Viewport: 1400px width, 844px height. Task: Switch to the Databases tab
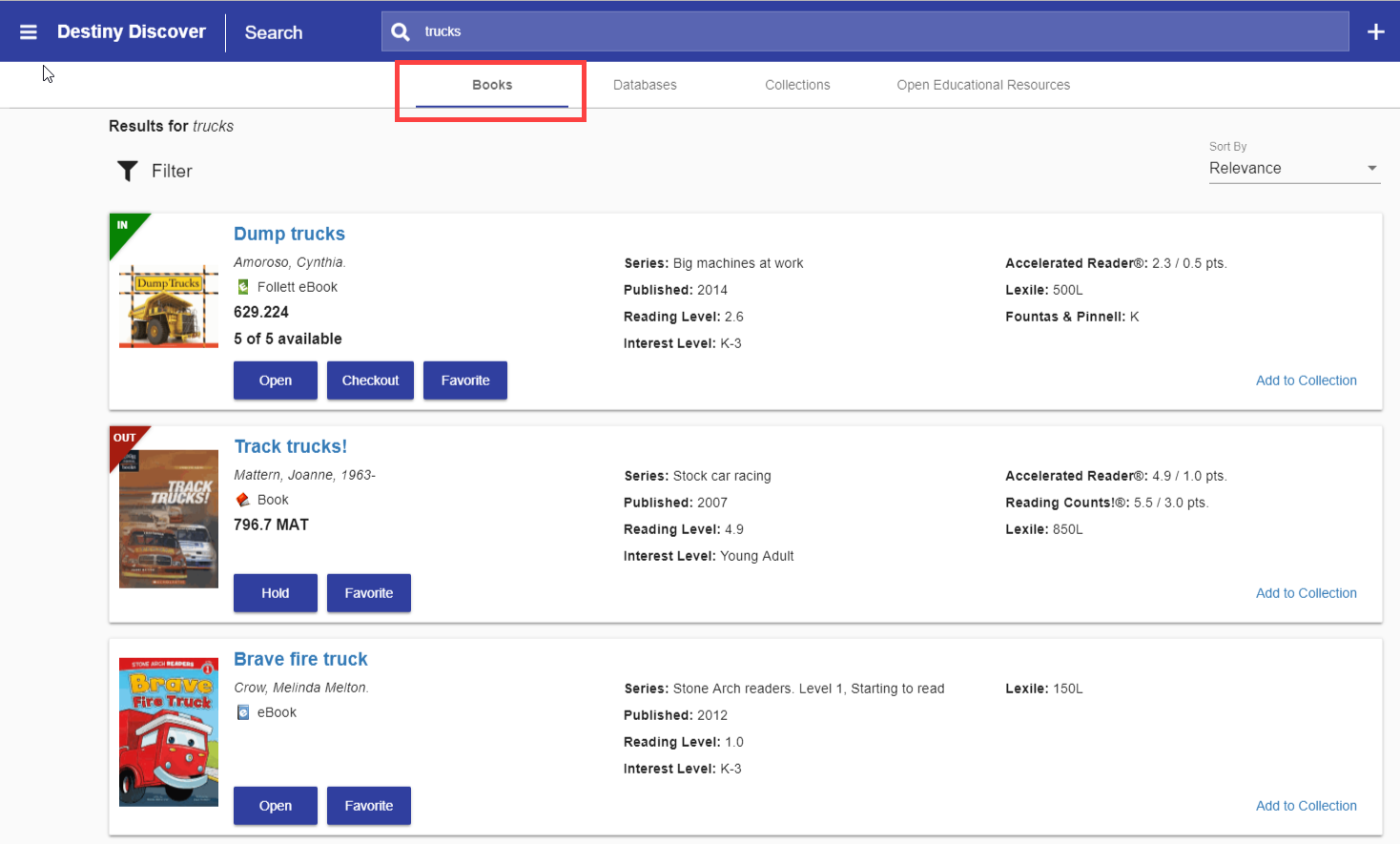[645, 85]
